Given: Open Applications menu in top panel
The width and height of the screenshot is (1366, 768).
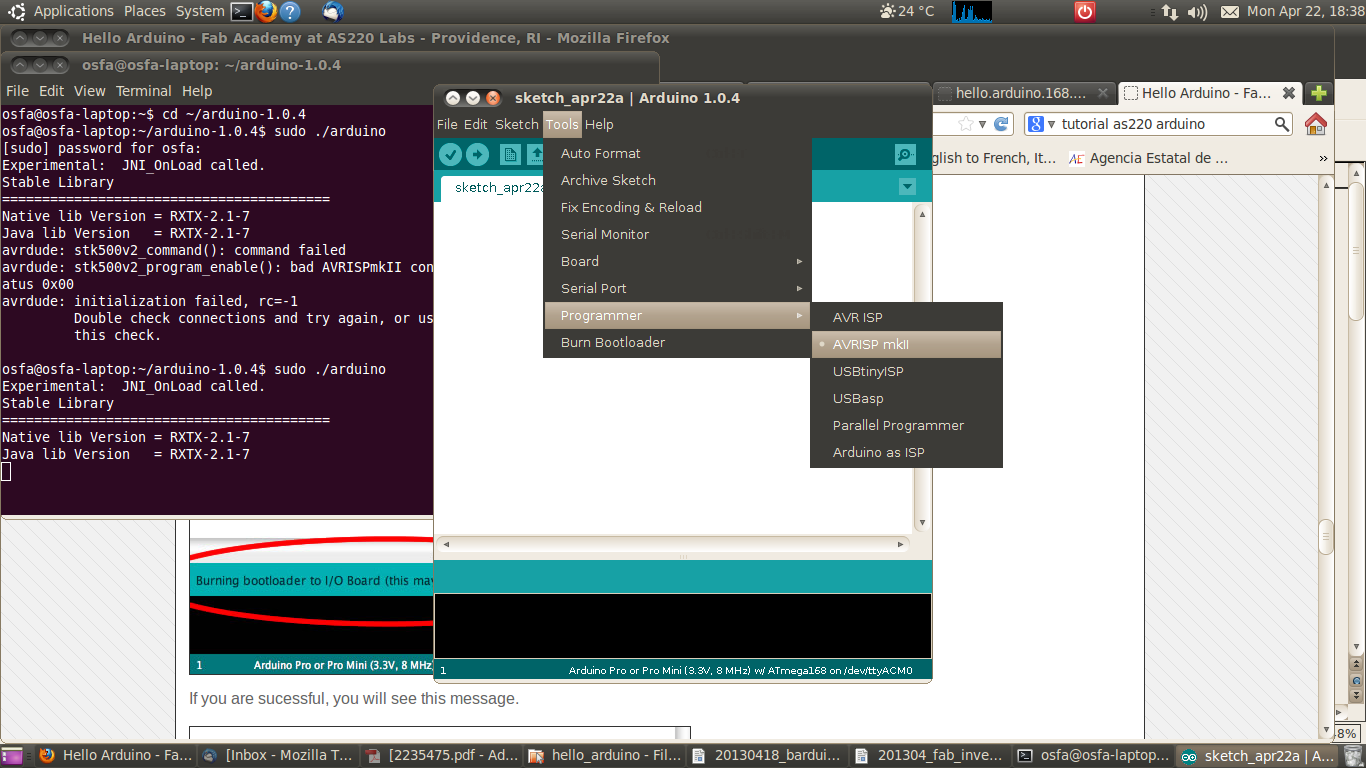Looking at the screenshot, I should point(74,11).
